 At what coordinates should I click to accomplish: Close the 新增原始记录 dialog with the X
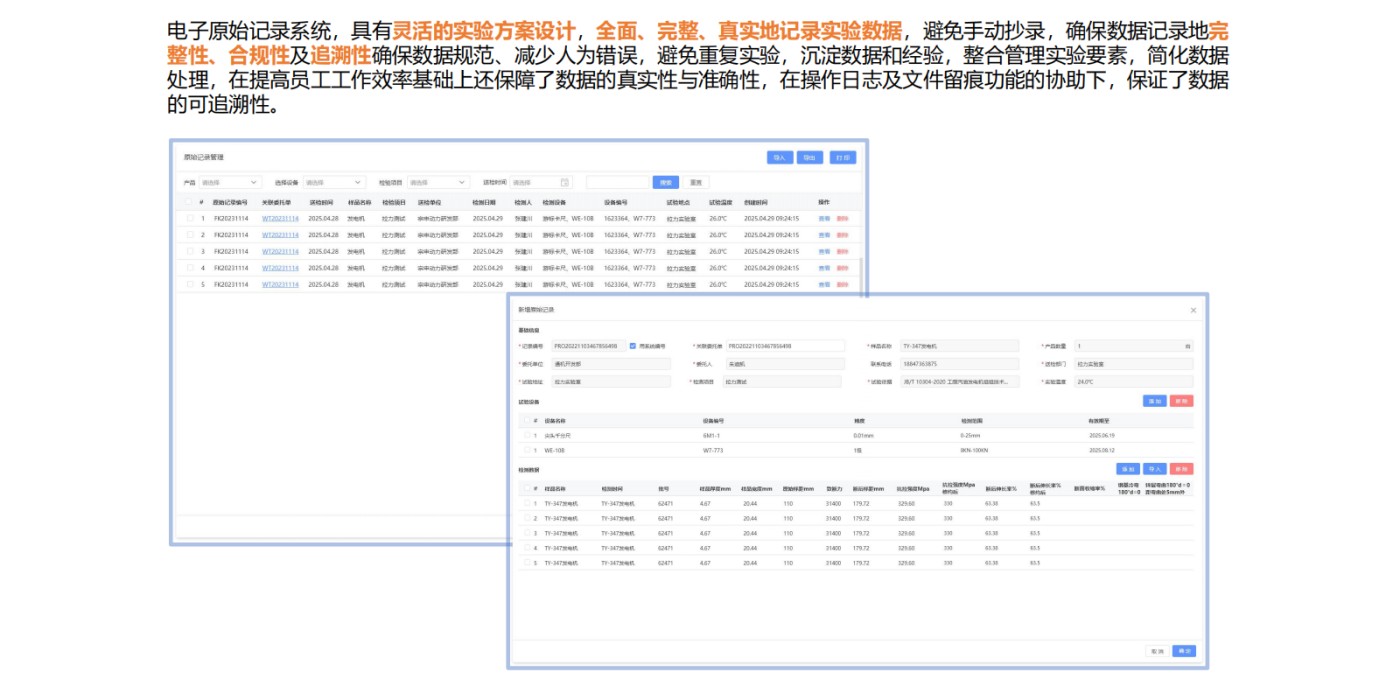coord(1193,309)
